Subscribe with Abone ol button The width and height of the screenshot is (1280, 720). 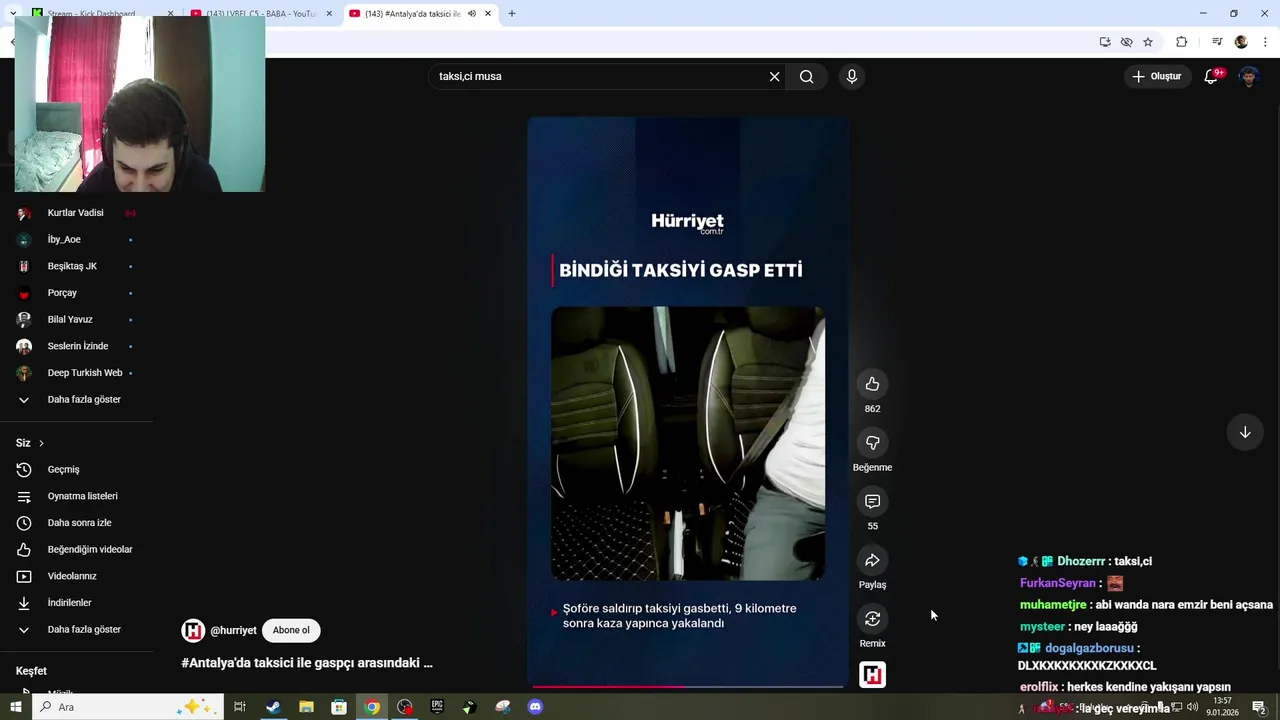pos(291,630)
